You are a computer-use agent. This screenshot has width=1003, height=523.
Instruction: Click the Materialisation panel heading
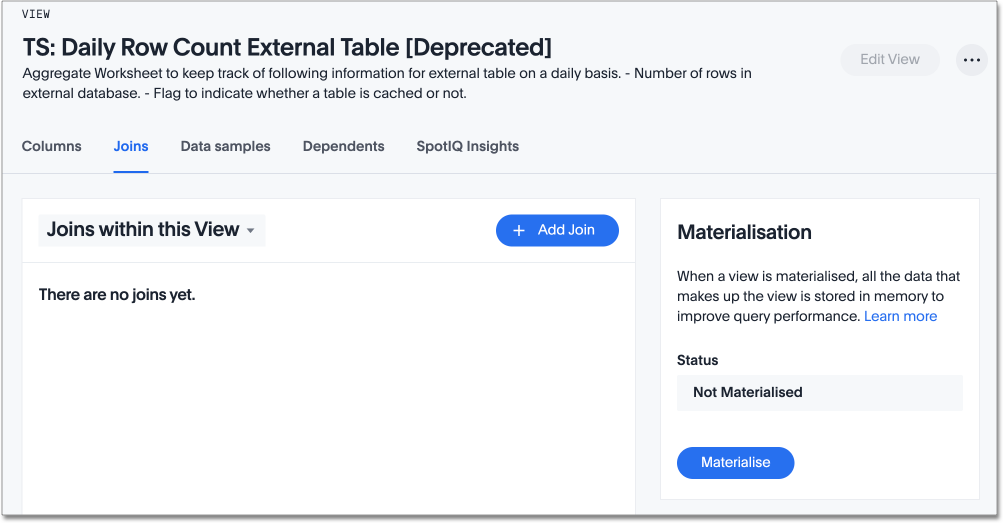click(x=744, y=232)
